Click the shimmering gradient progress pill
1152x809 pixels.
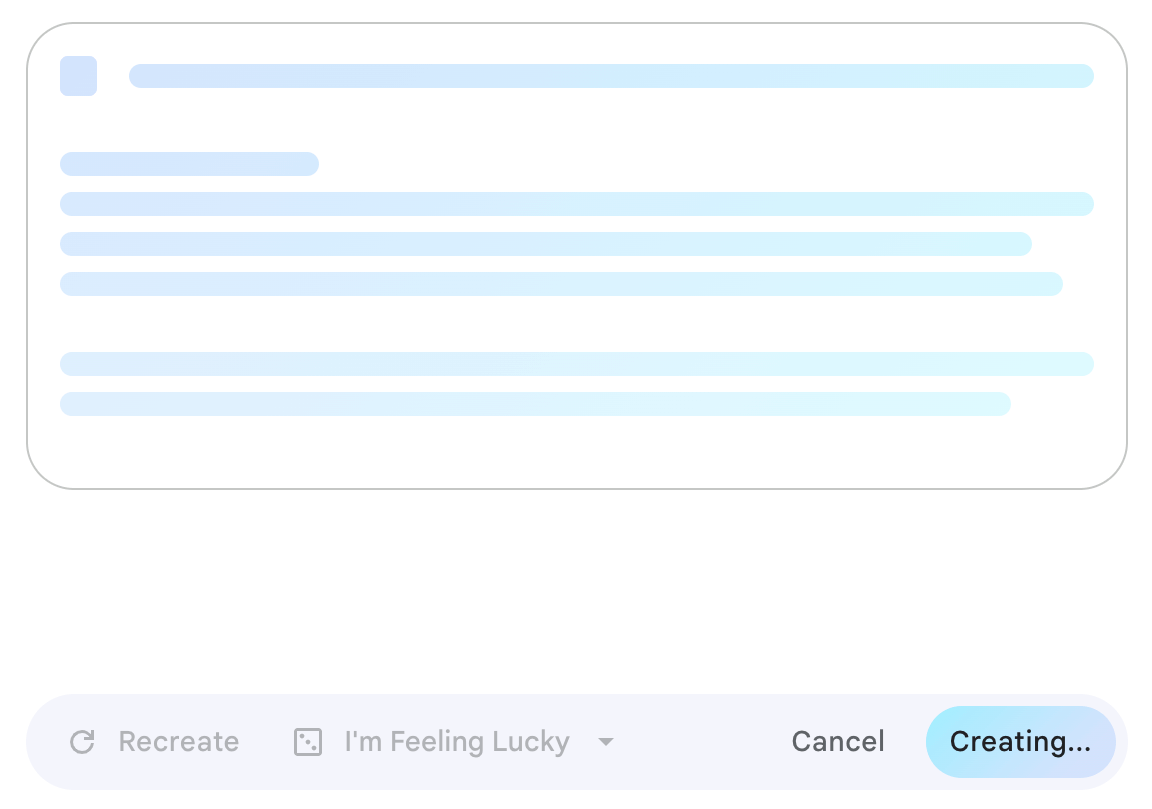tap(1021, 742)
